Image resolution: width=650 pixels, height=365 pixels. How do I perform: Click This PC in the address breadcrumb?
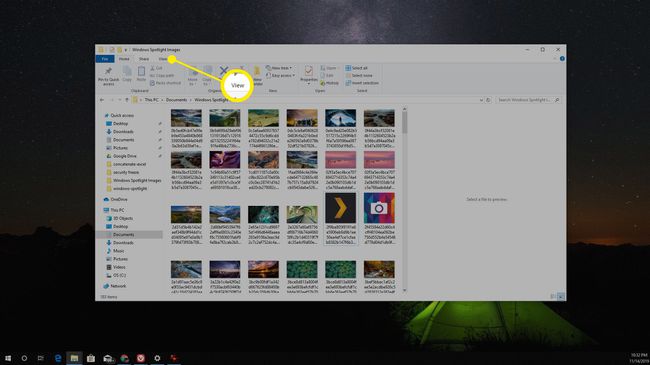click(151, 100)
